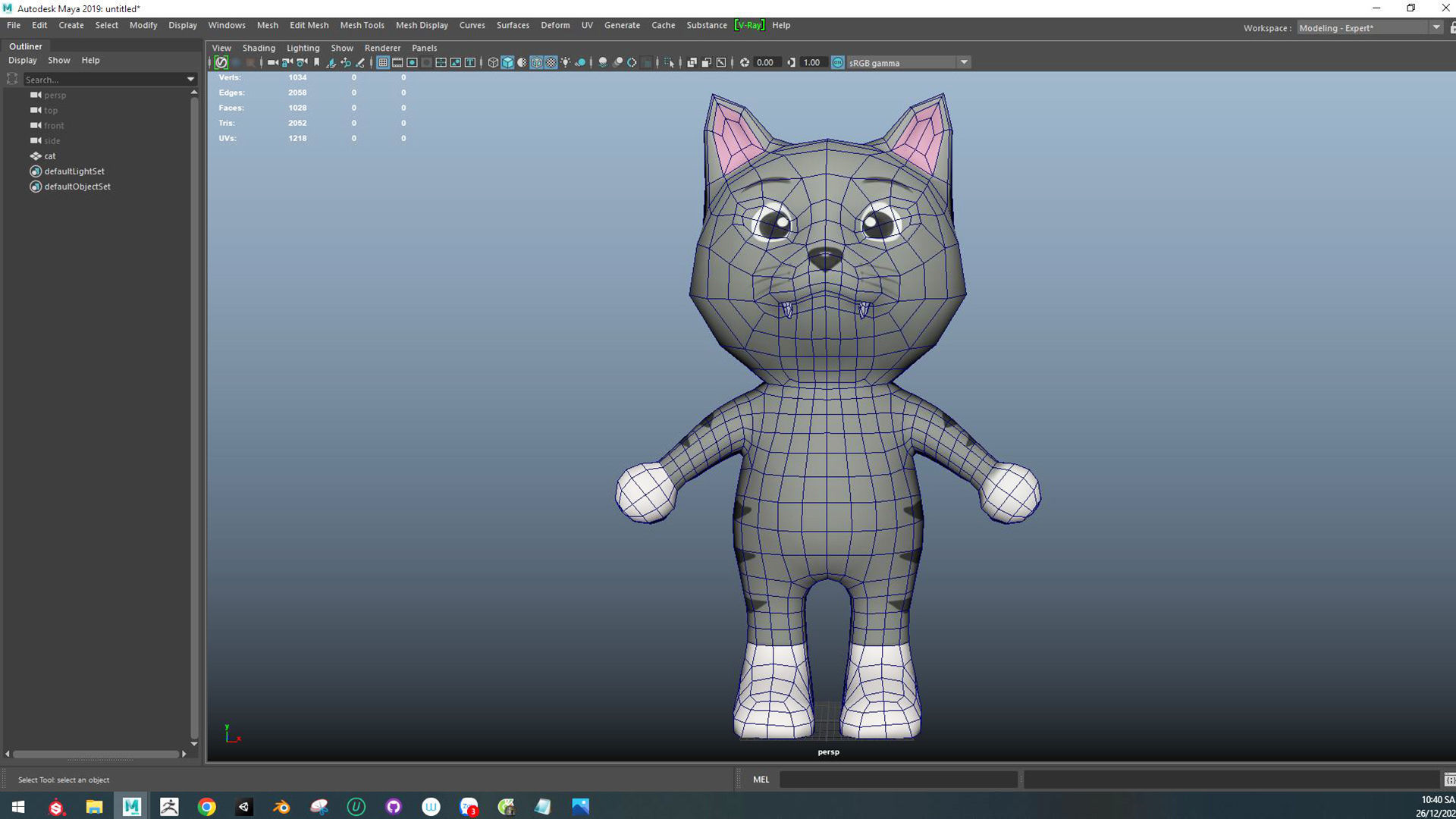Click the Select Camera icon in panel toolbar
This screenshot has width=1456, height=819.
click(x=272, y=62)
